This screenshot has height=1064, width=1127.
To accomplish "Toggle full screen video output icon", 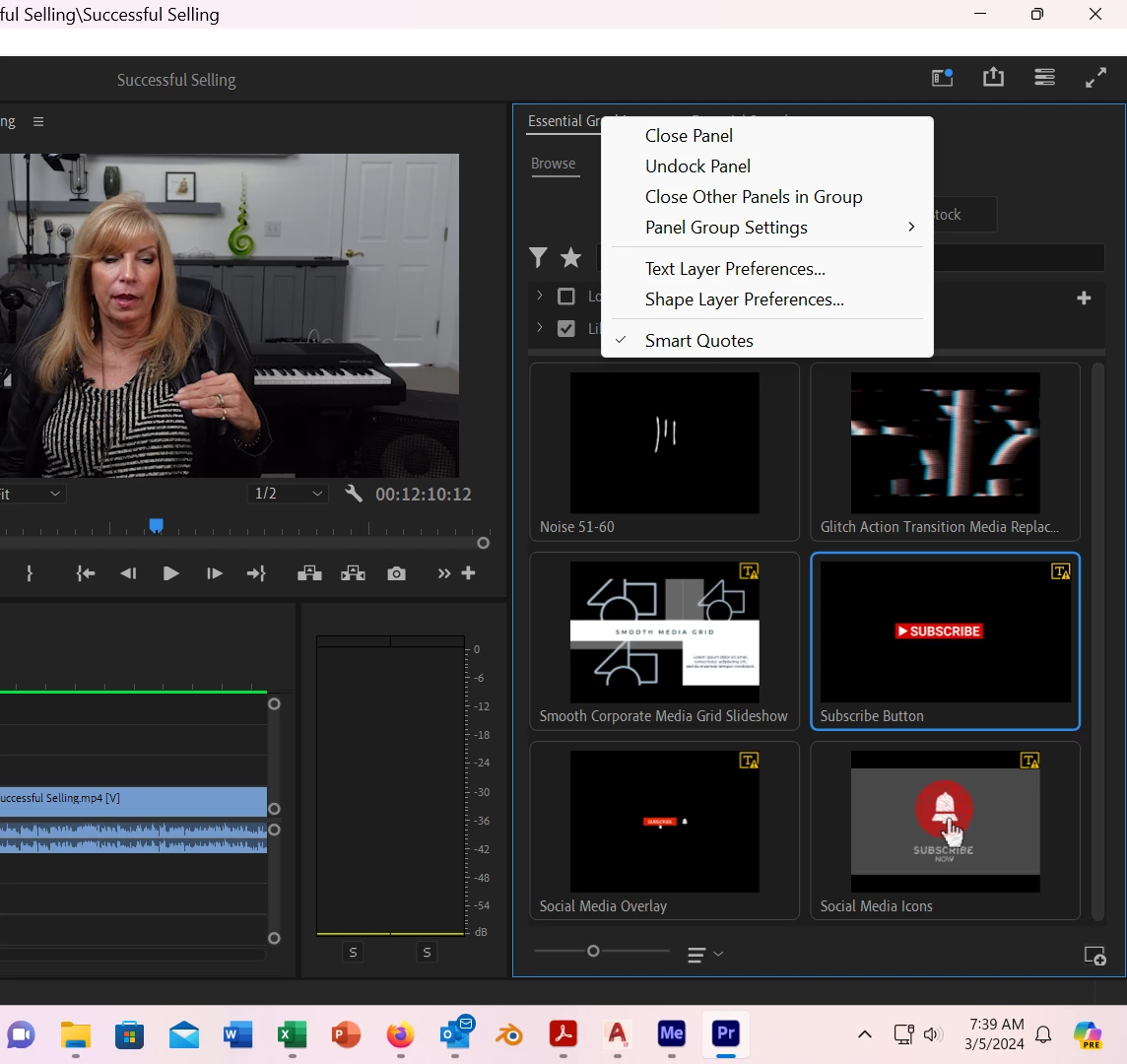I will coord(1095,77).
